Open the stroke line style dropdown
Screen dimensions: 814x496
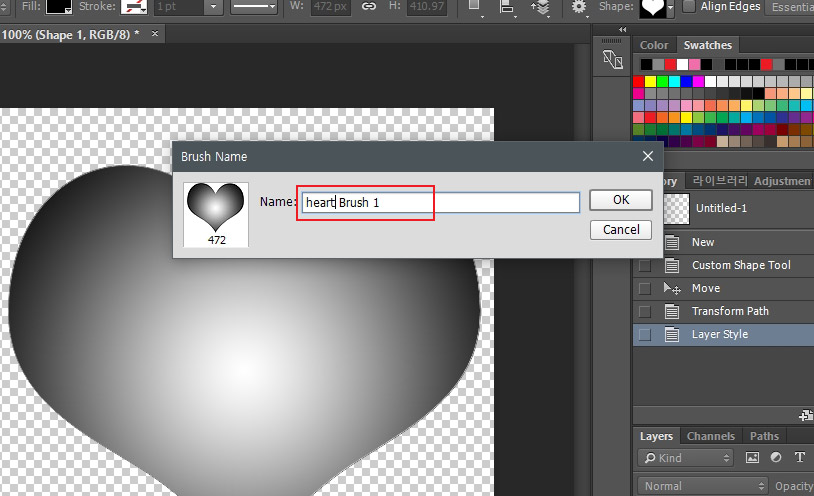[x=254, y=7]
